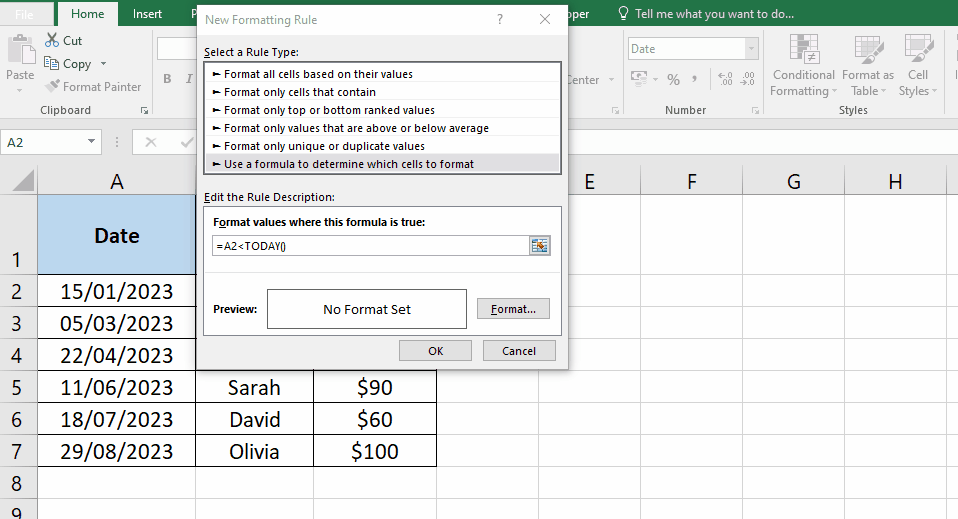The height and width of the screenshot is (519, 958).
Task: Expand accounting format dropdown arrow
Action: point(655,79)
